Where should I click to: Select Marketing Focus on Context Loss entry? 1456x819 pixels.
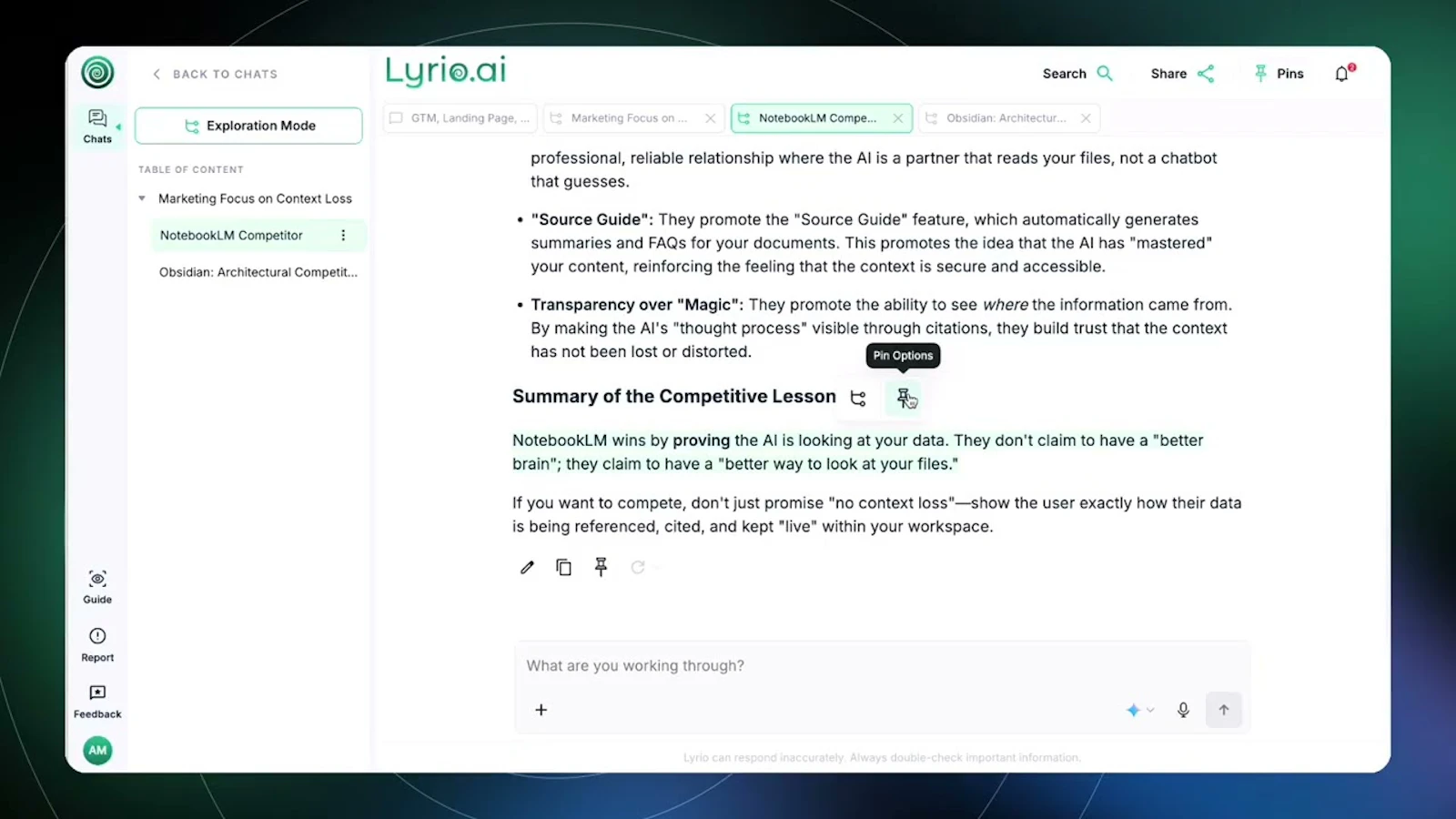255,198
